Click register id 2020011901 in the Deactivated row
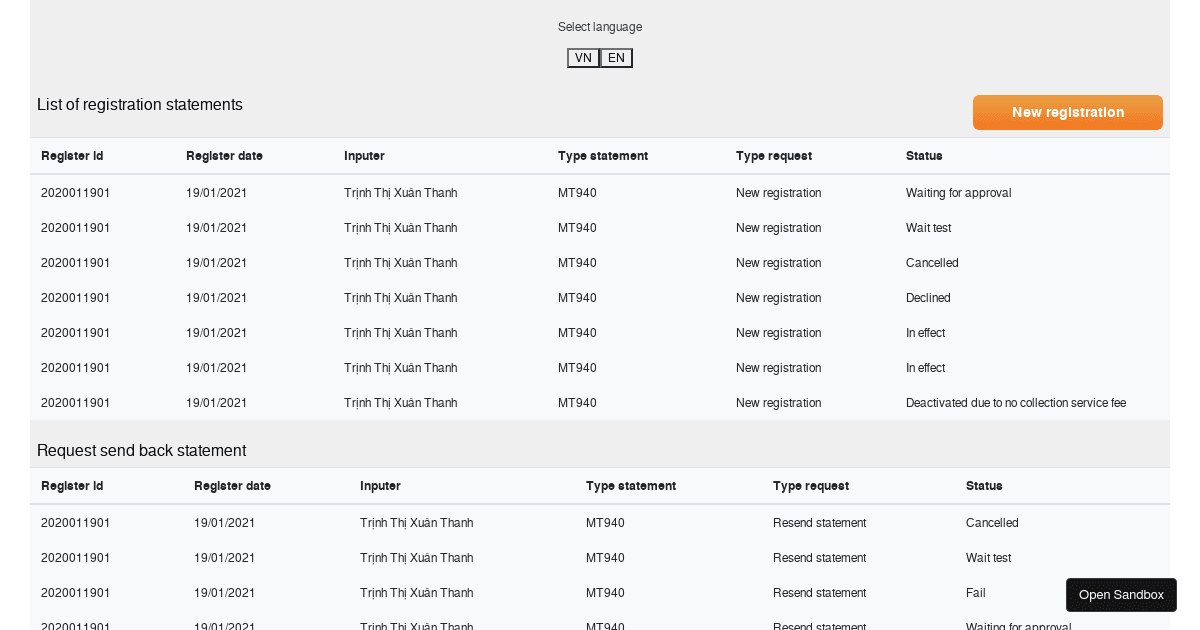Image resolution: width=1200 pixels, height=630 pixels. pyautogui.click(x=76, y=403)
